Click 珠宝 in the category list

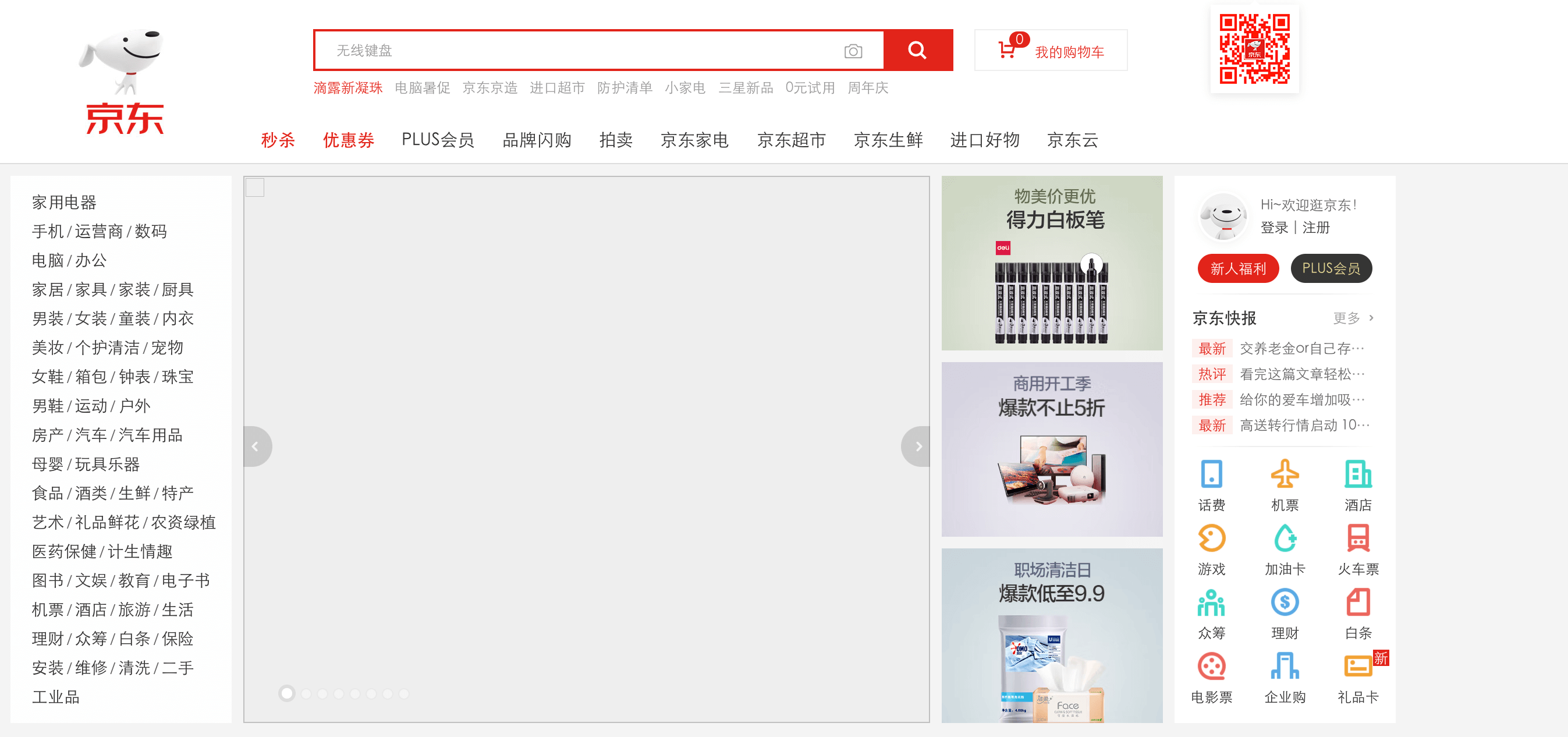point(177,377)
